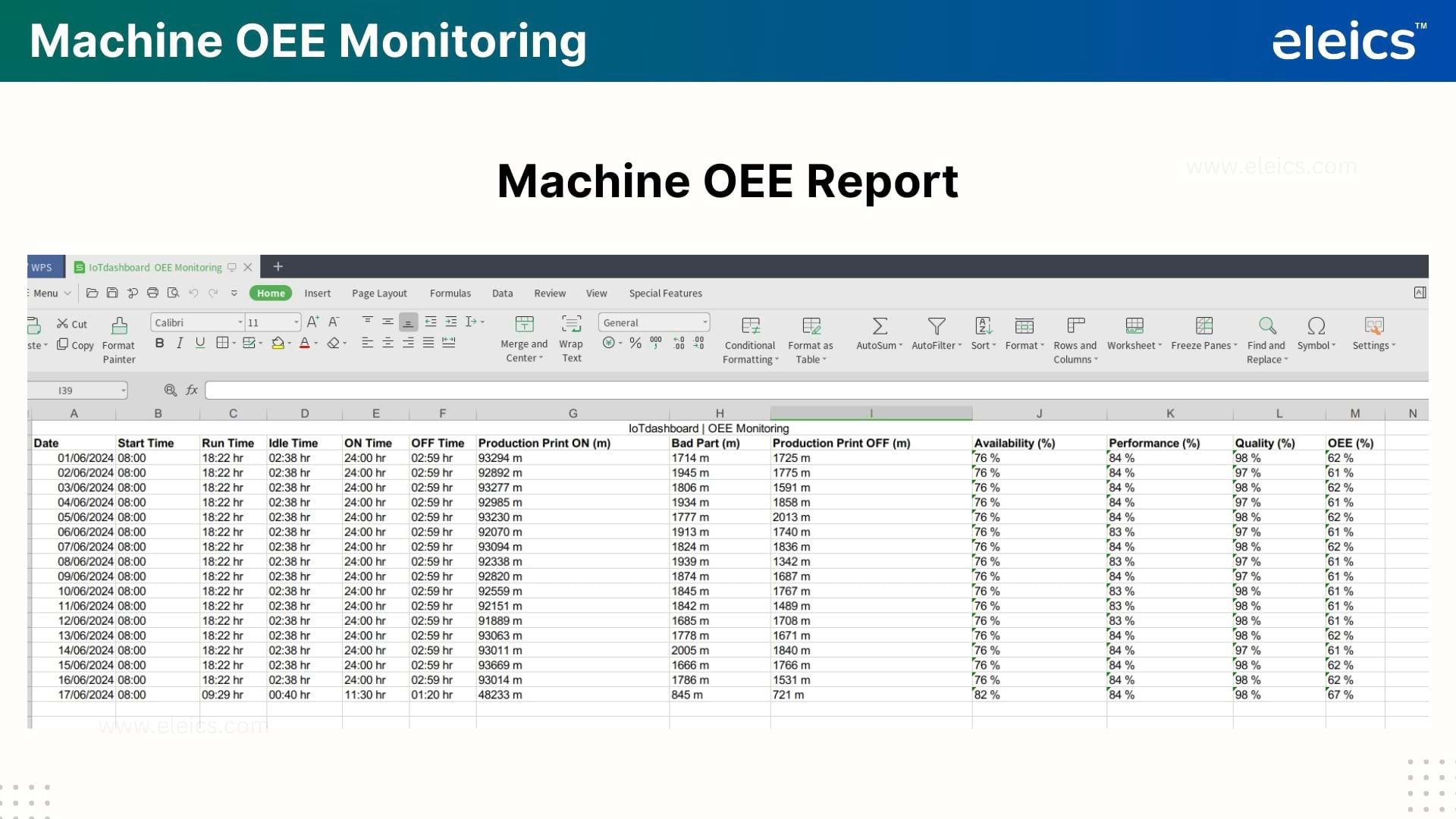Click the Print icon in quick toolbar

tap(152, 293)
